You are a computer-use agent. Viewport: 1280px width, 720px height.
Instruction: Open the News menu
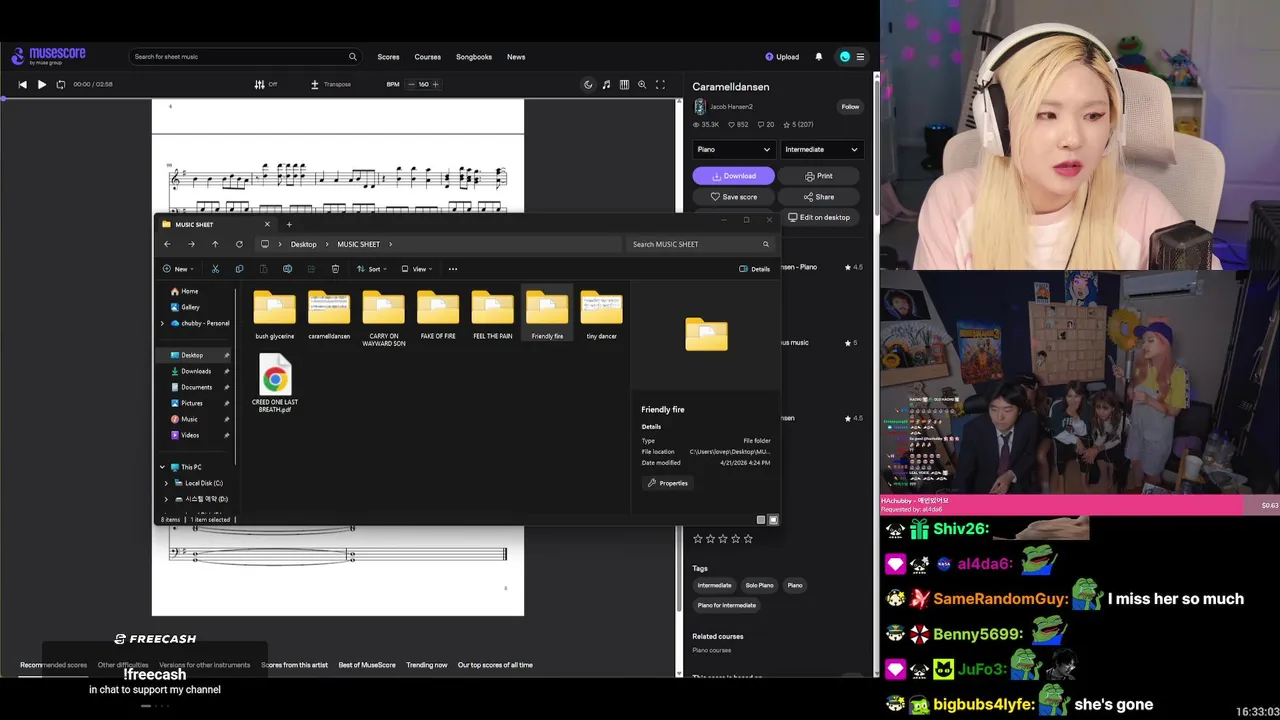click(516, 57)
